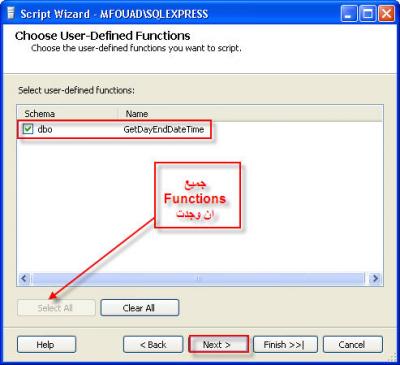Viewport: 400px width, 365px height.
Task: Sort list by the Name column header
Action: [250, 114]
